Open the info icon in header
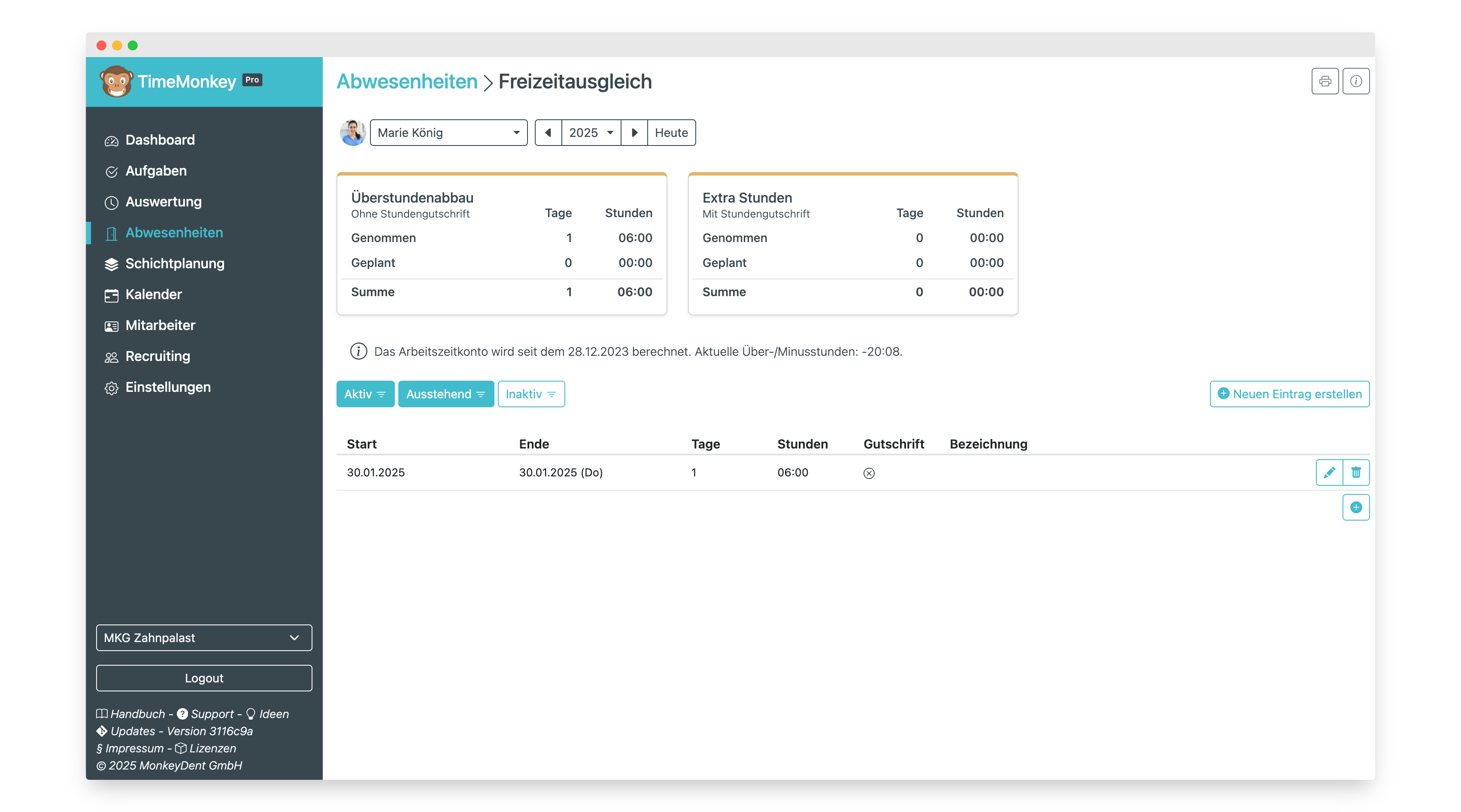 pyautogui.click(x=1355, y=81)
